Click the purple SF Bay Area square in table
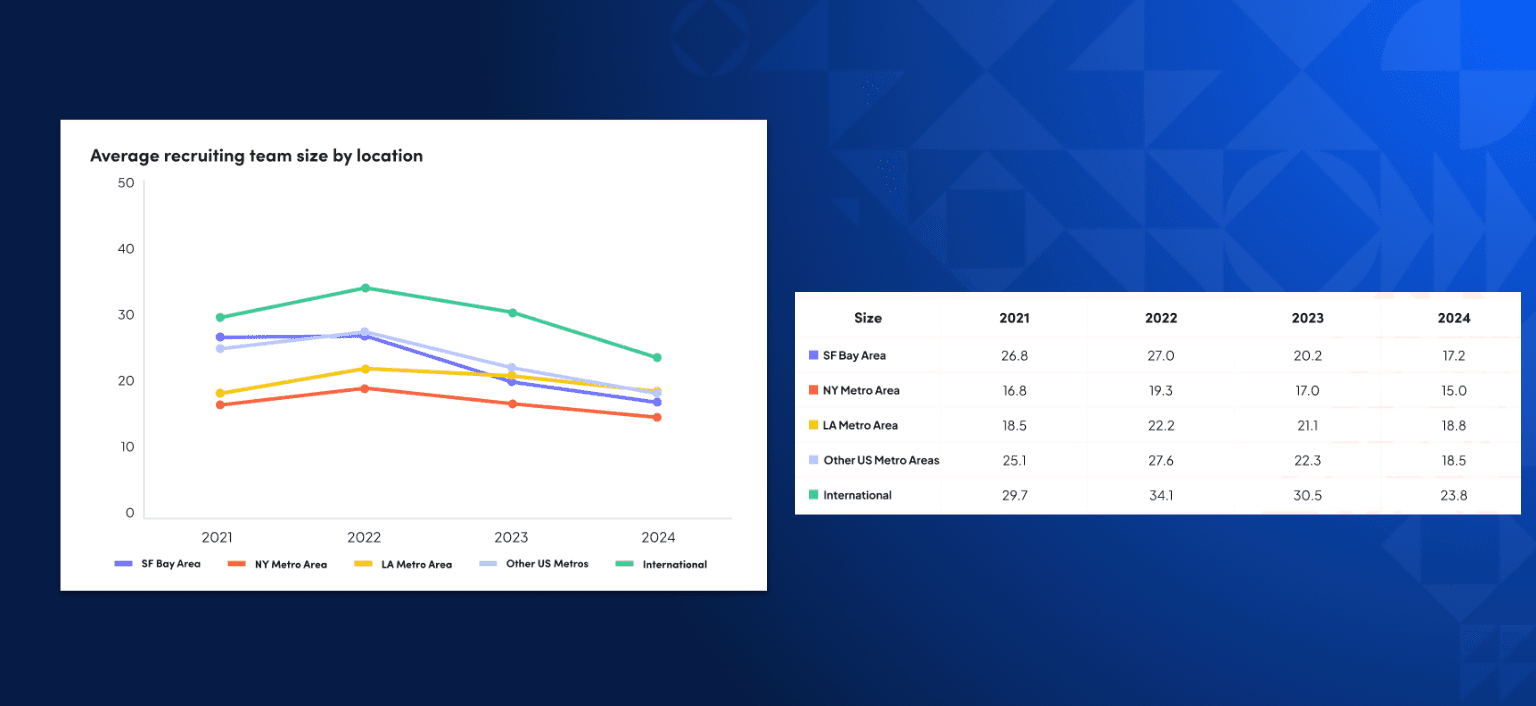 [x=812, y=355]
